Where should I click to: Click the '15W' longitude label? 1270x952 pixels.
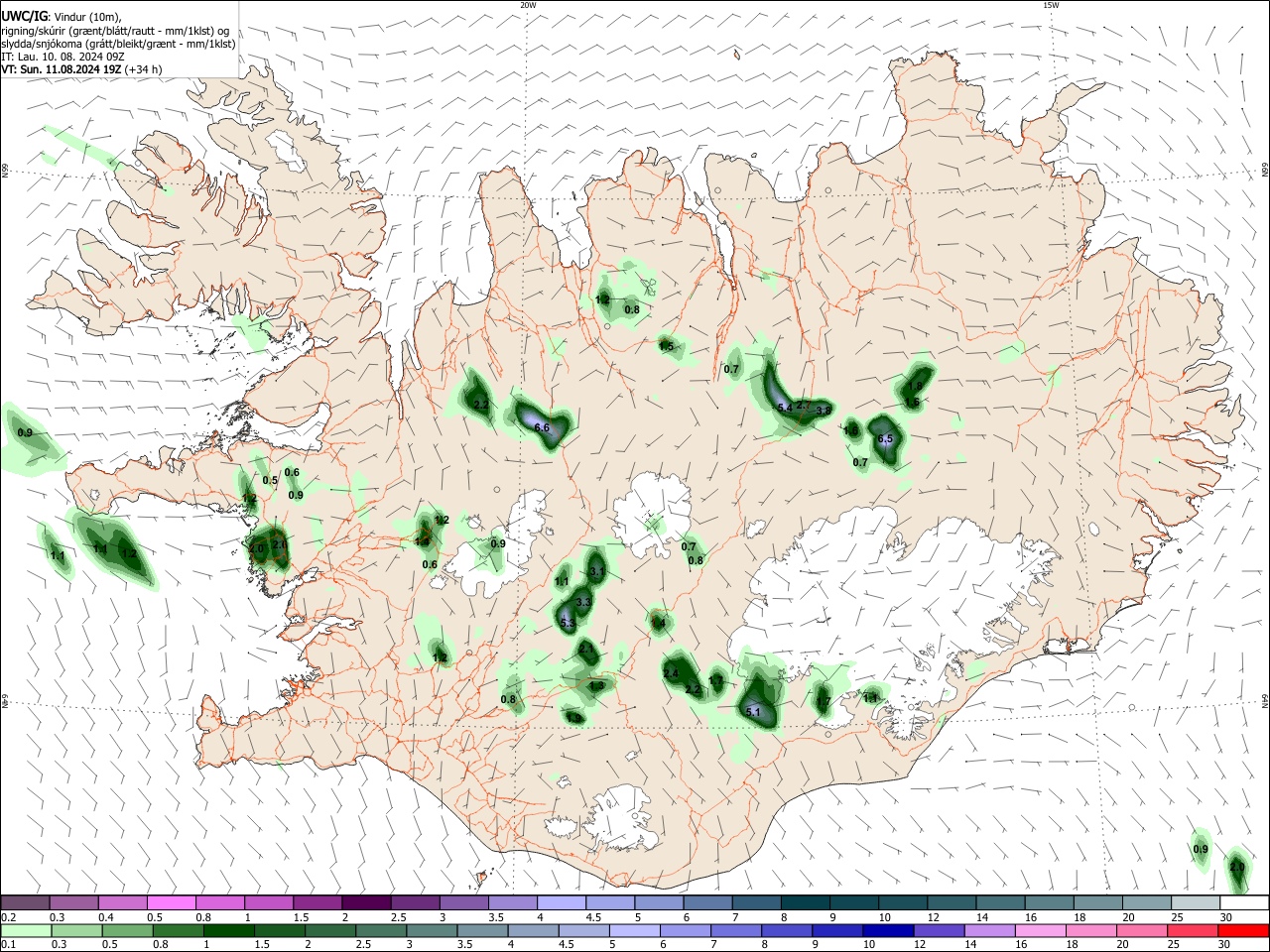[x=1052, y=5]
